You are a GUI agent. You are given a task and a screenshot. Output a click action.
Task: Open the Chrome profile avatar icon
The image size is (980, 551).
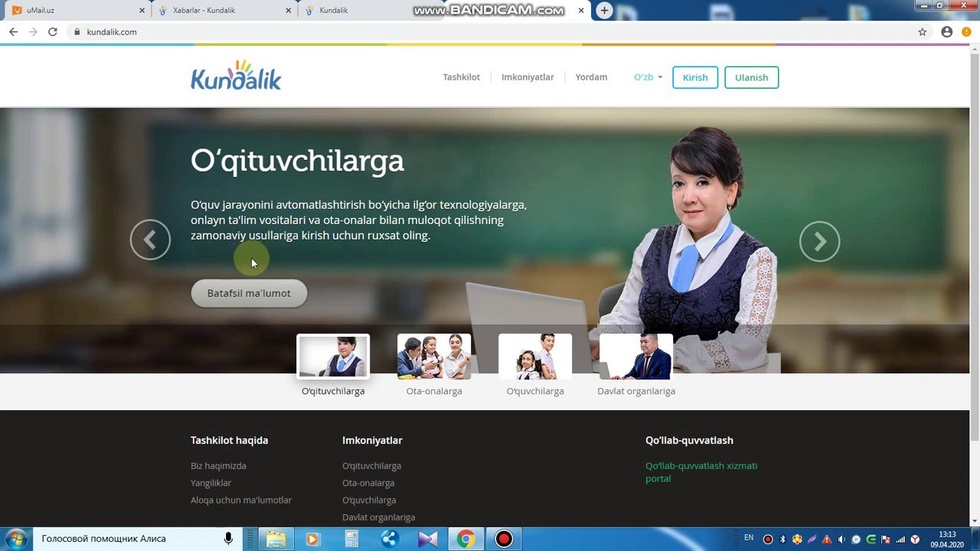click(x=946, y=32)
